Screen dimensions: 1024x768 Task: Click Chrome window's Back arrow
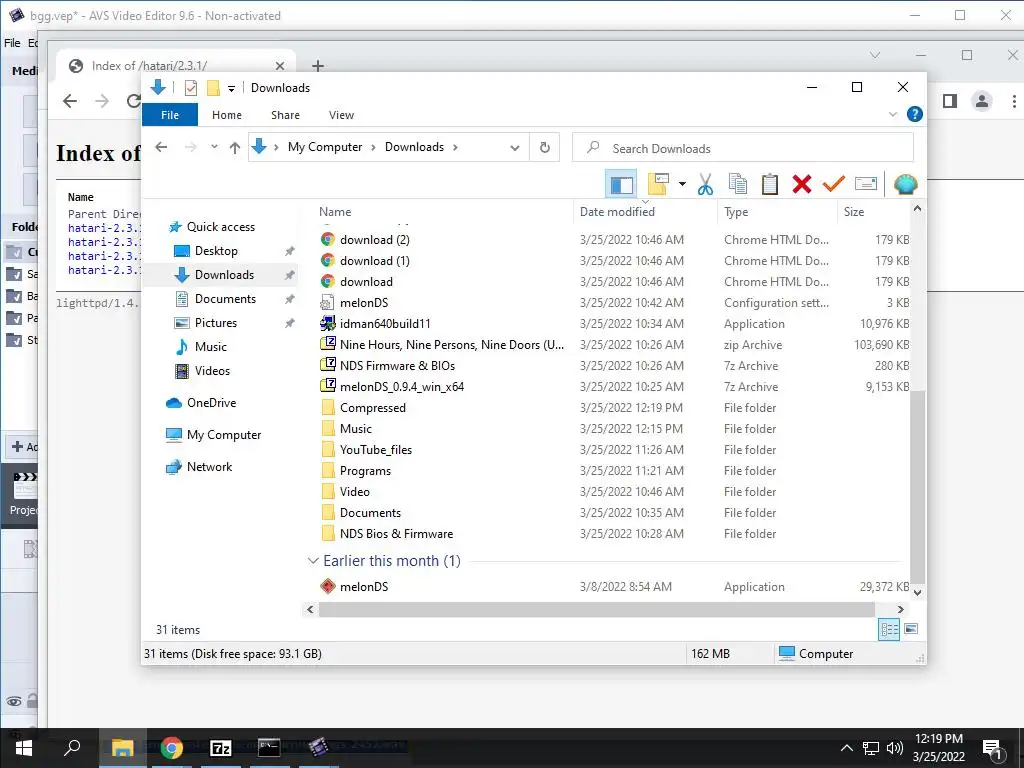click(70, 101)
